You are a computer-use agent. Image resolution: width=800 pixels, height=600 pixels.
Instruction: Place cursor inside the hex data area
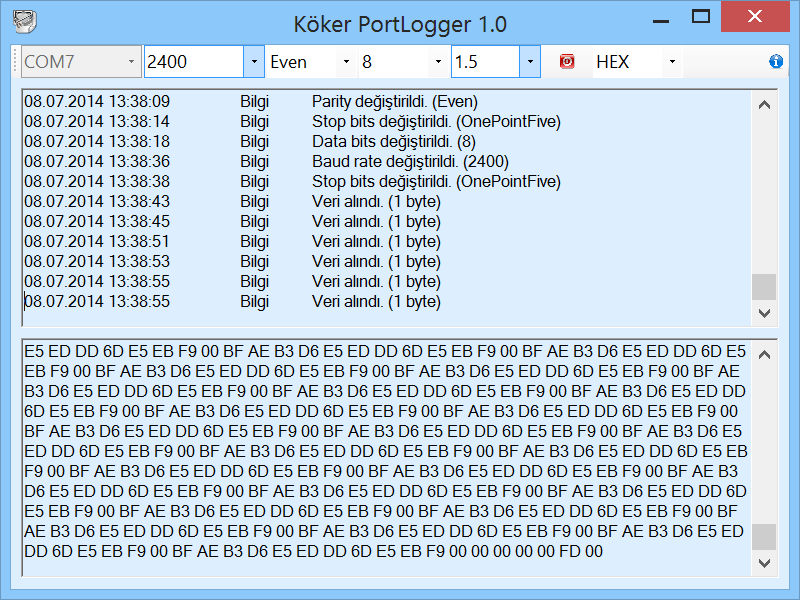(380, 450)
